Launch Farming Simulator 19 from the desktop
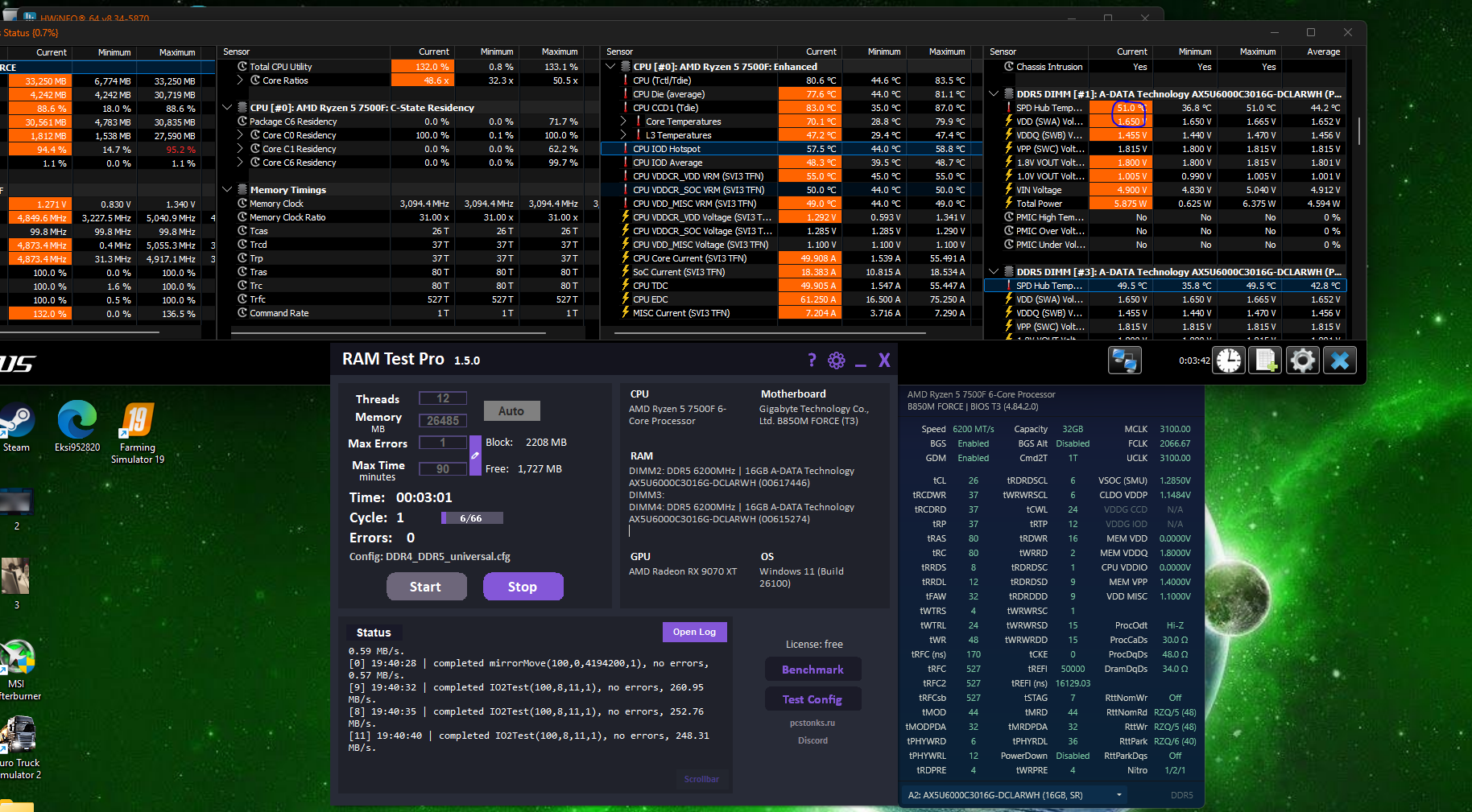 click(x=138, y=433)
